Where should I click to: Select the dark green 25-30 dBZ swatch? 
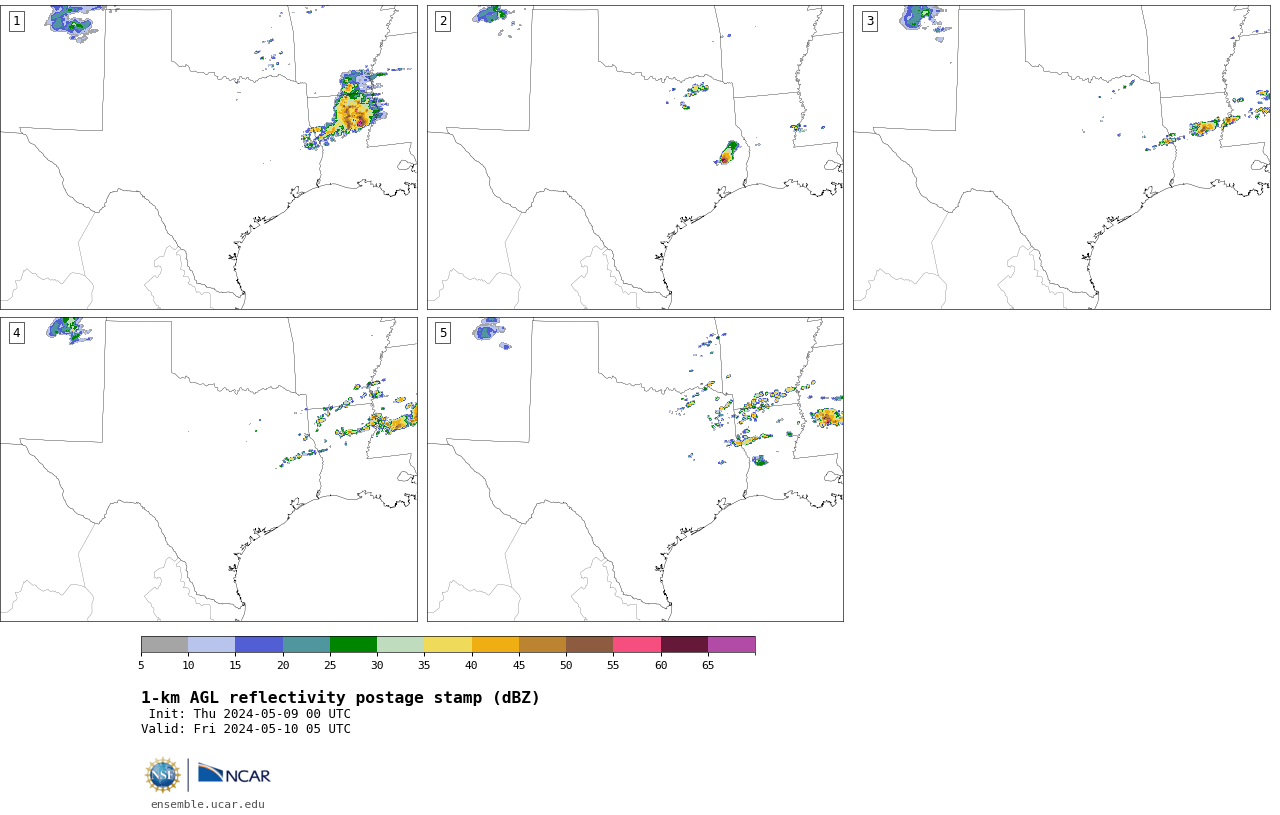(x=353, y=644)
